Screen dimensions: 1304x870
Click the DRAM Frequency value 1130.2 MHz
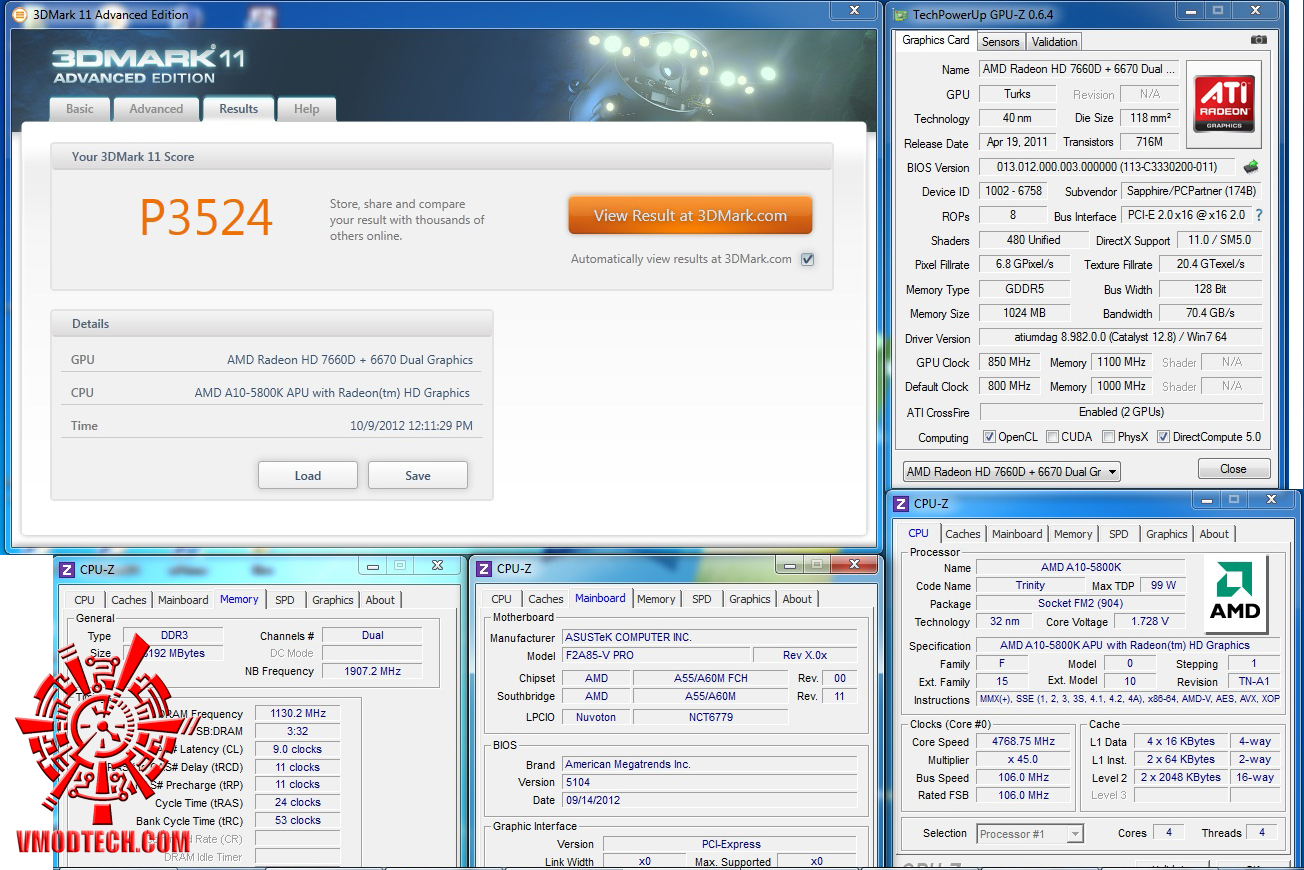(x=298, y=713)
